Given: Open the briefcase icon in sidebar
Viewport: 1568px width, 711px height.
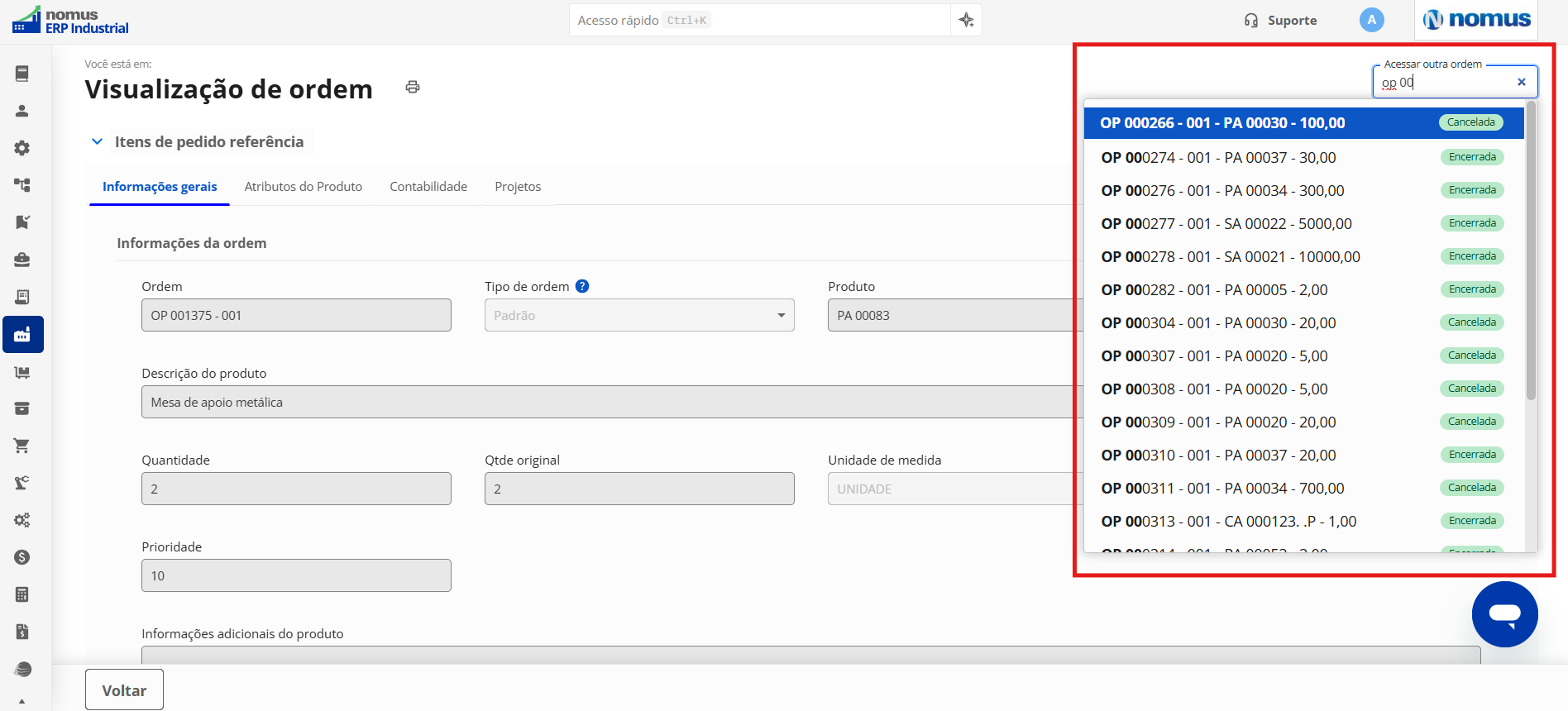Looking at the screenshot, I should [x=22, y=260].
